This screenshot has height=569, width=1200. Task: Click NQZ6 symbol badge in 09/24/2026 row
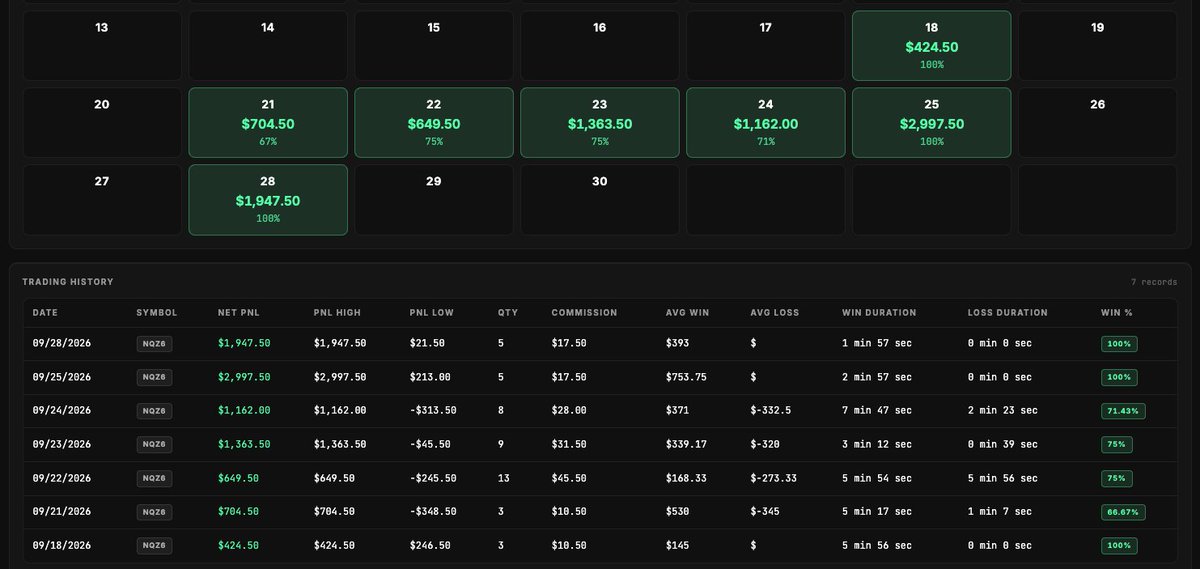(153, 411)
